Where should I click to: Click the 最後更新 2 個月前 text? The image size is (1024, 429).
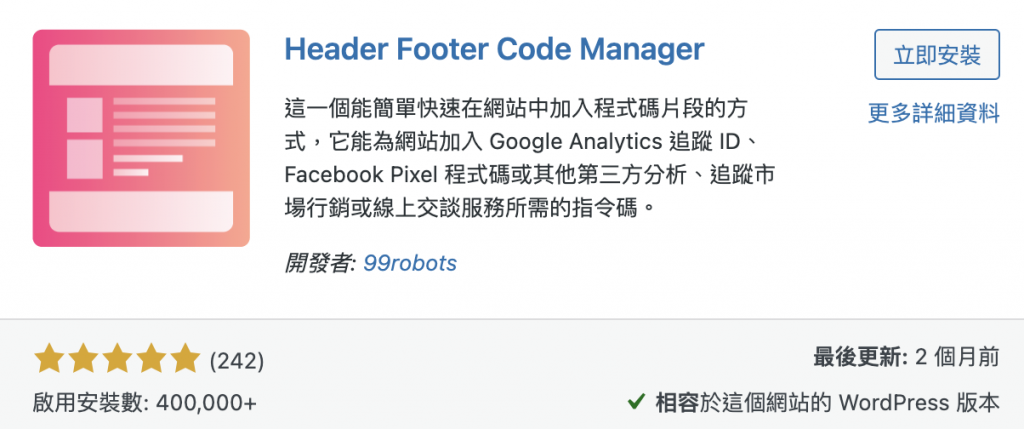click(x=906, y=357)
